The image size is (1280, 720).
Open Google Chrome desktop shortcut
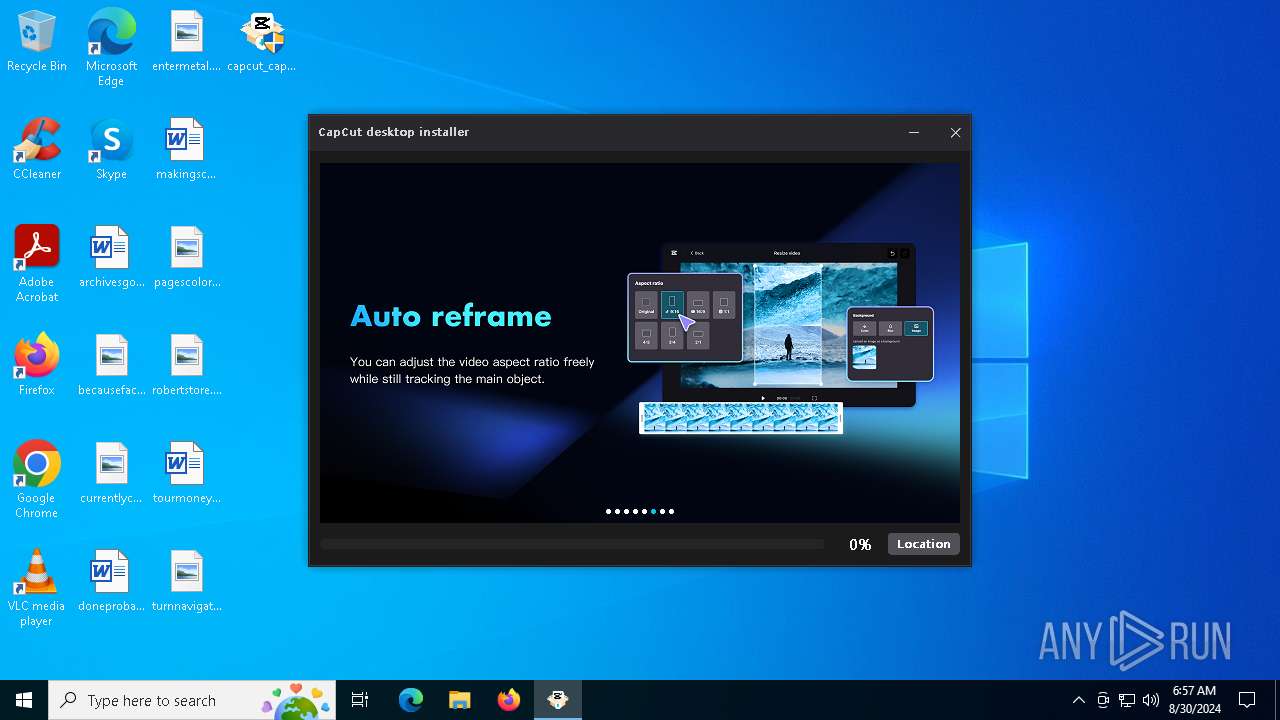click(37, 479)
